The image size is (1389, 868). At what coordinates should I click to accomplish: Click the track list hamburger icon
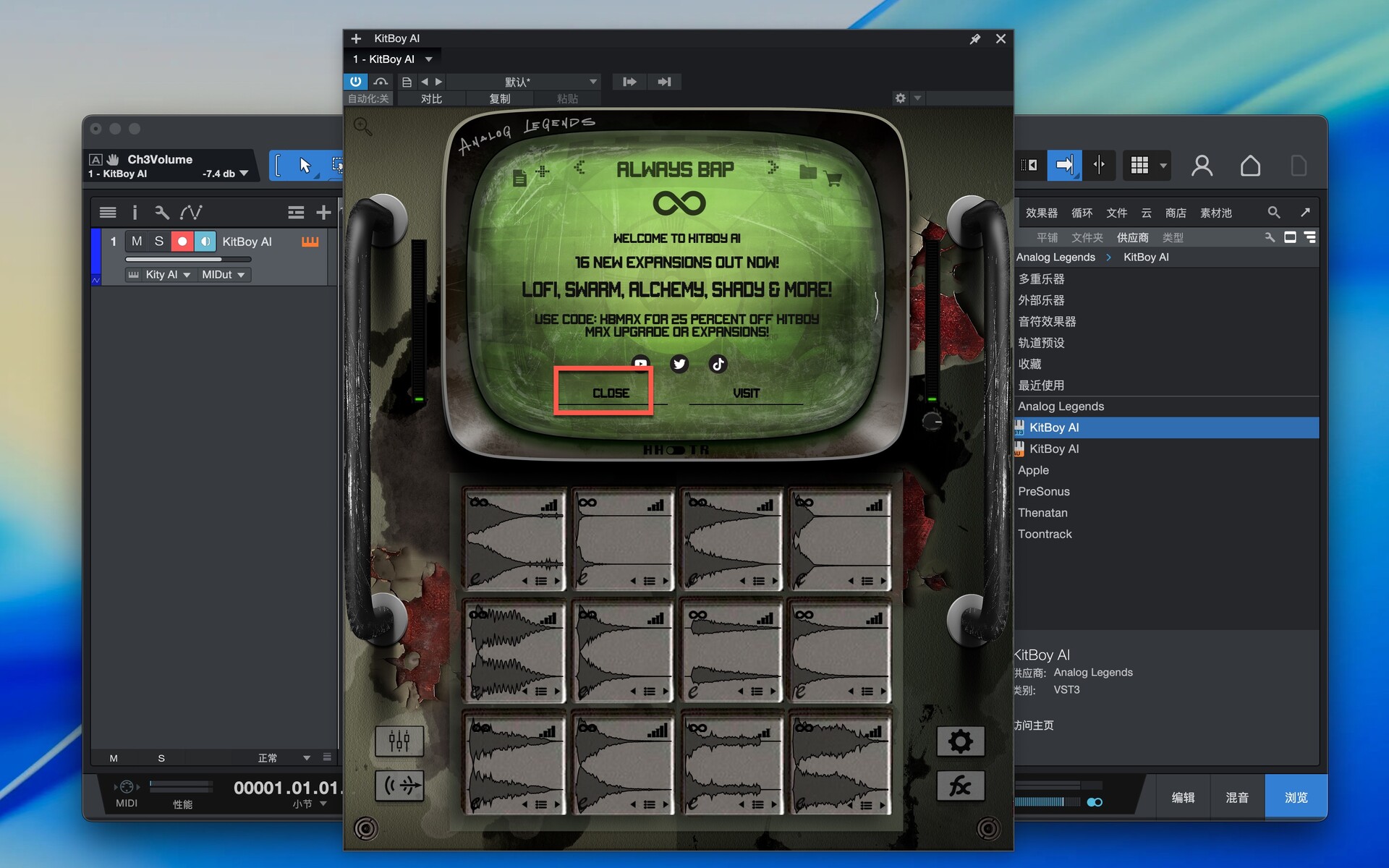tap(108, 212)
